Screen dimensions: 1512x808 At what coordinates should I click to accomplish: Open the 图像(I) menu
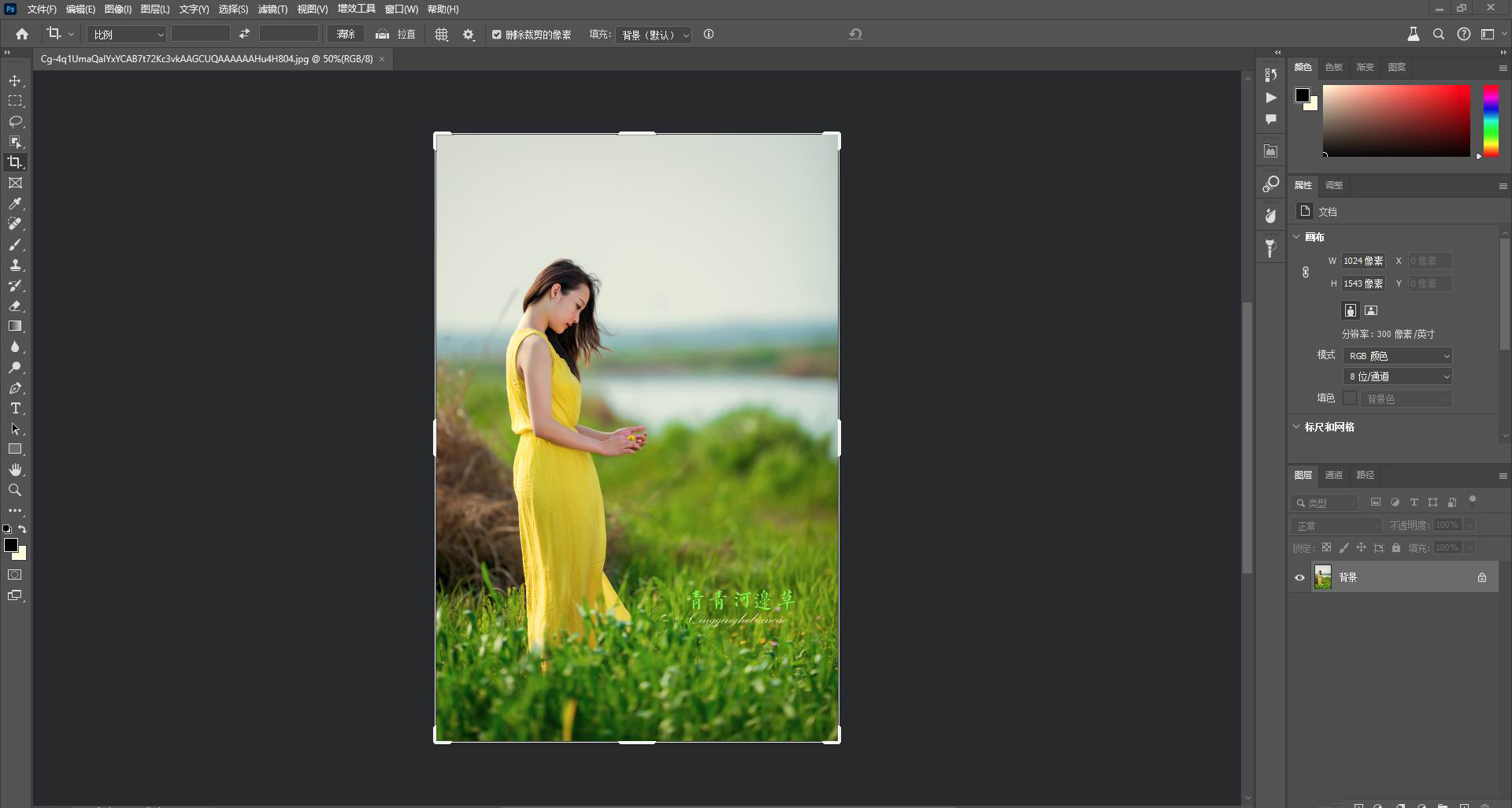[x=118, y=9]
